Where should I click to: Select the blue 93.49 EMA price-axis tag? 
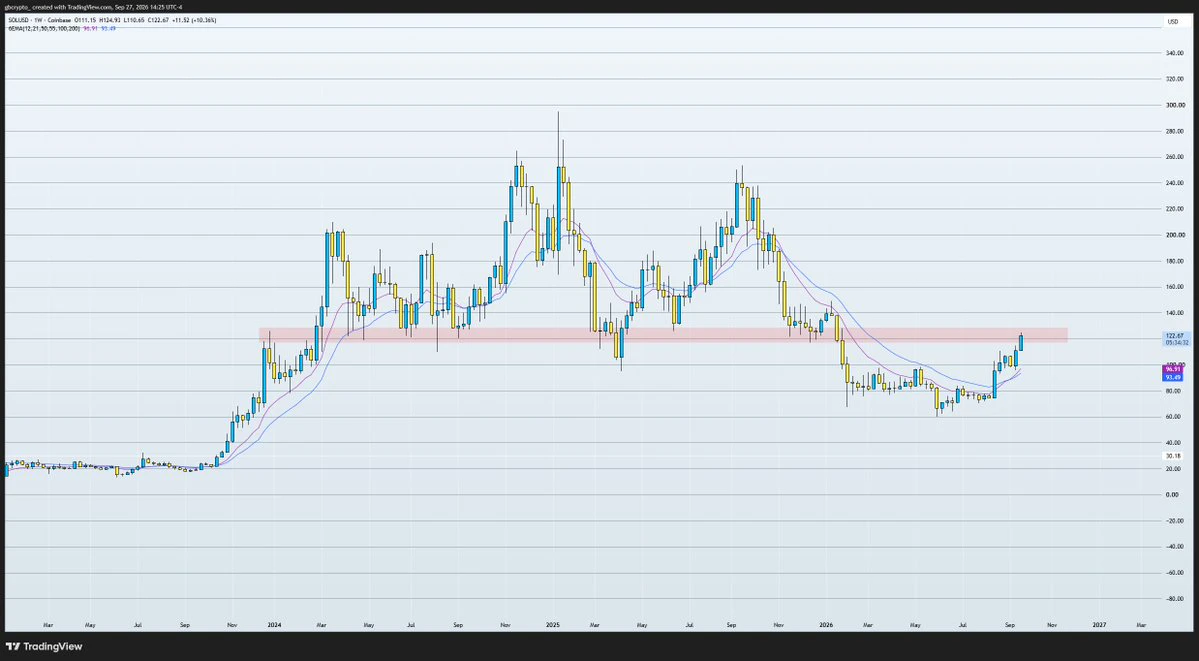click(1174, 377)
